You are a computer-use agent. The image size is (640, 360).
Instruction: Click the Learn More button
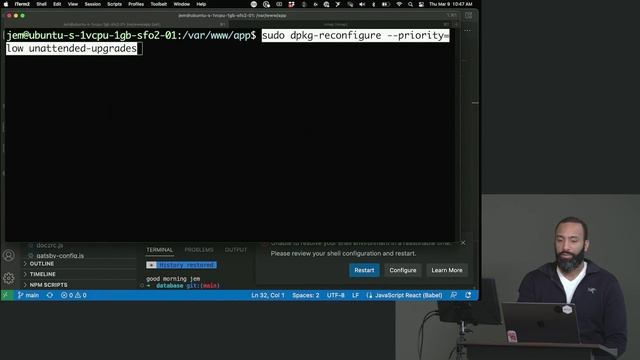tap(447, 270)
